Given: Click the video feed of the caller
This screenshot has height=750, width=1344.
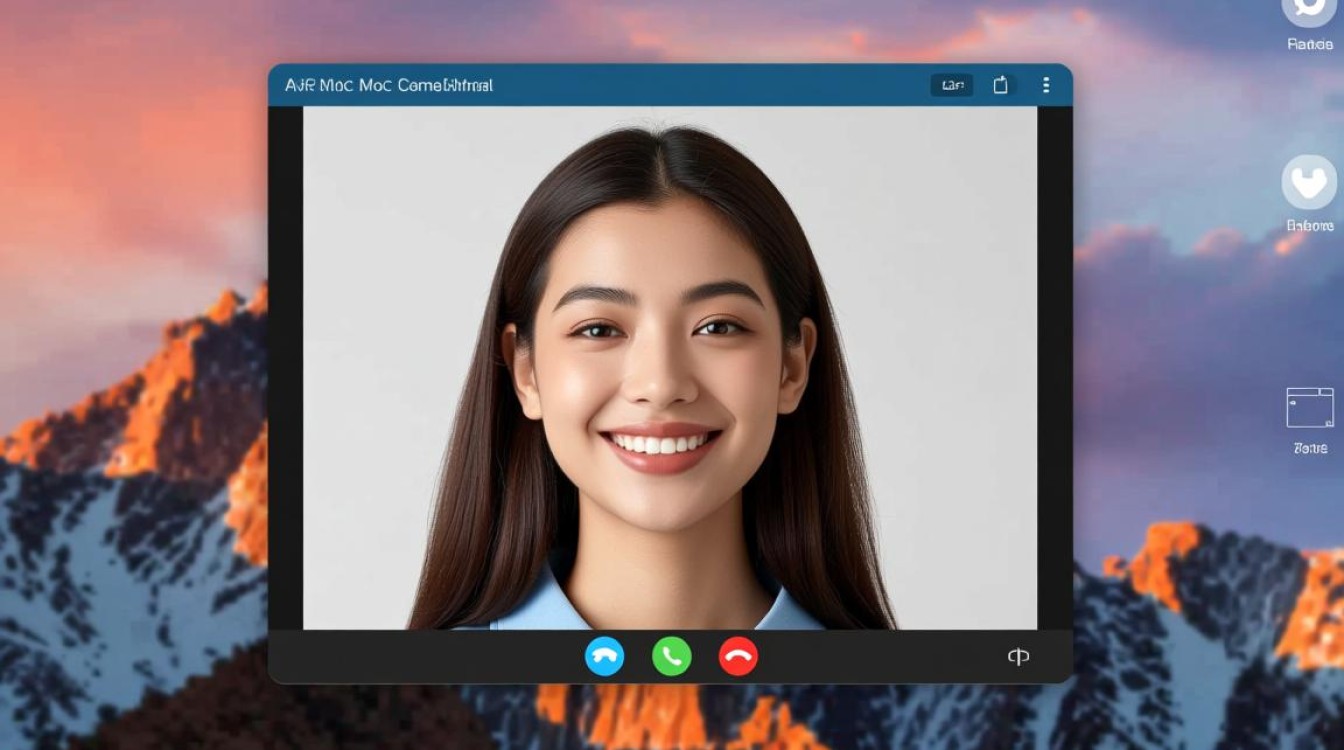Looking at the screenshot, I should 670,368.
